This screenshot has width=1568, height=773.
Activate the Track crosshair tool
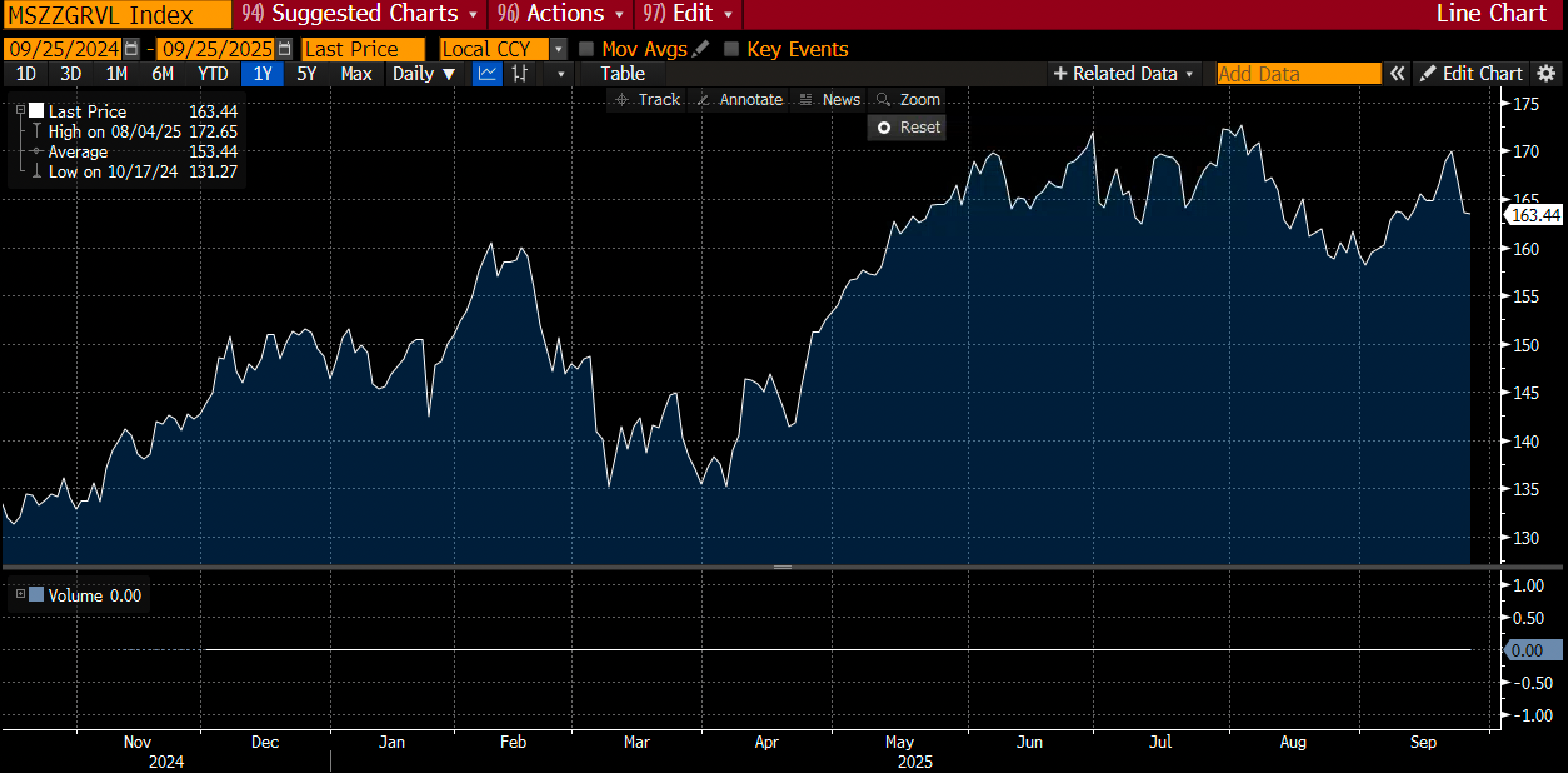click(647, 100)
